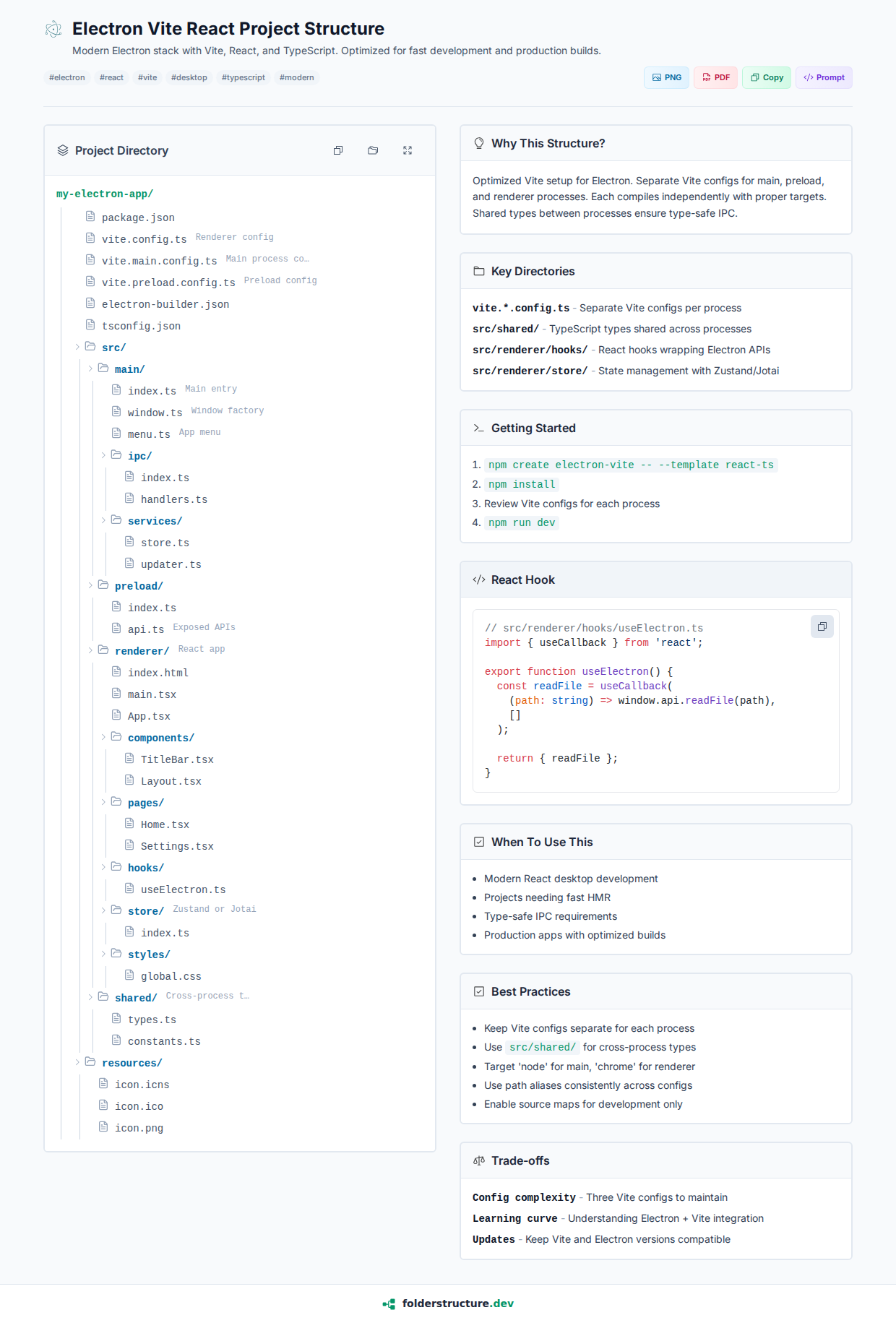This screenshot has width=896, height=1323.
Task: Collapse the src/ folder
Action: (77, 348)
